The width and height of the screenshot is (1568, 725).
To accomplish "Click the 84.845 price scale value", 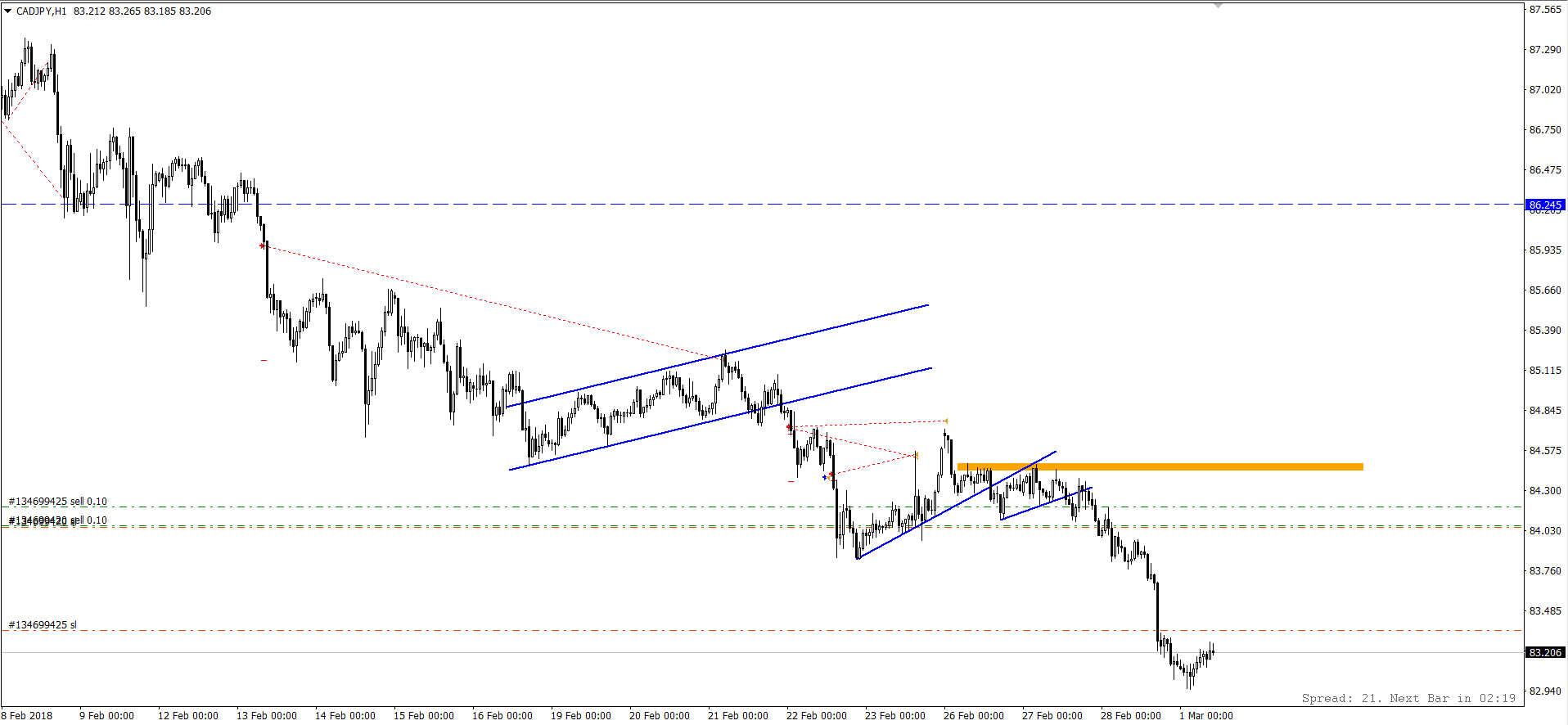I will pos(1545,411).
